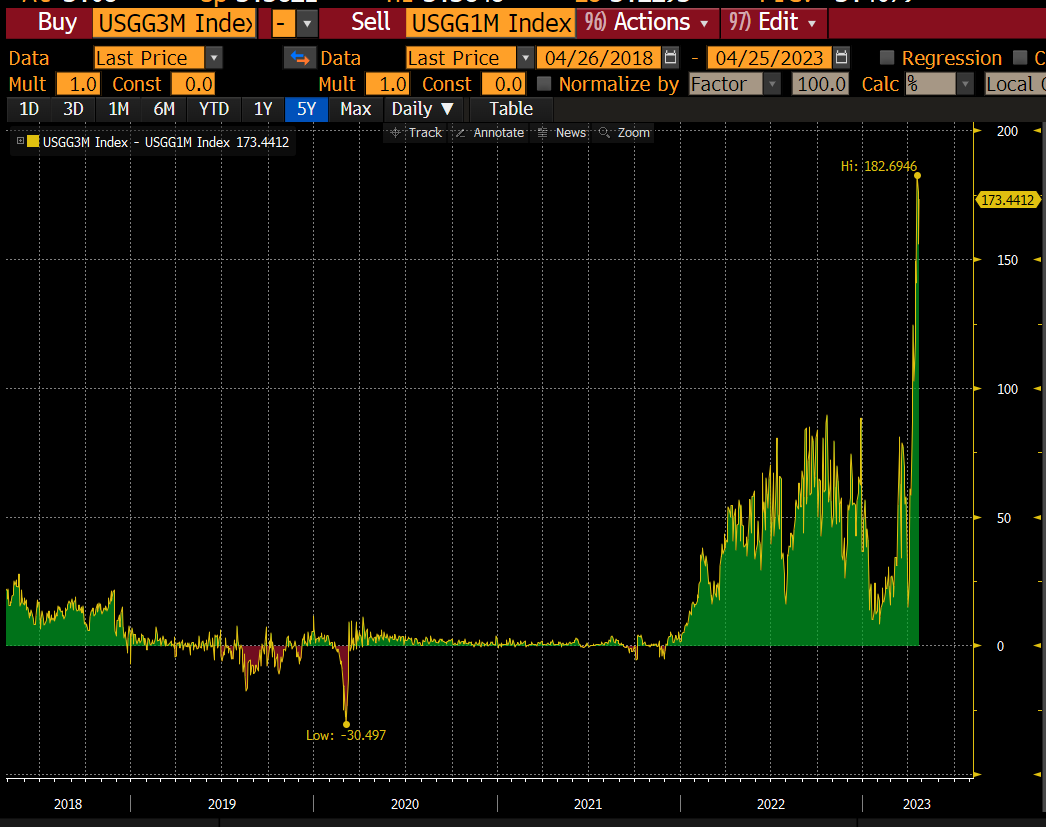Image resolution: width=1046 pixels, height=827 pixels.
Task: Select the 3D range tab
Action: pyautogui.click(x=73, y=109)
